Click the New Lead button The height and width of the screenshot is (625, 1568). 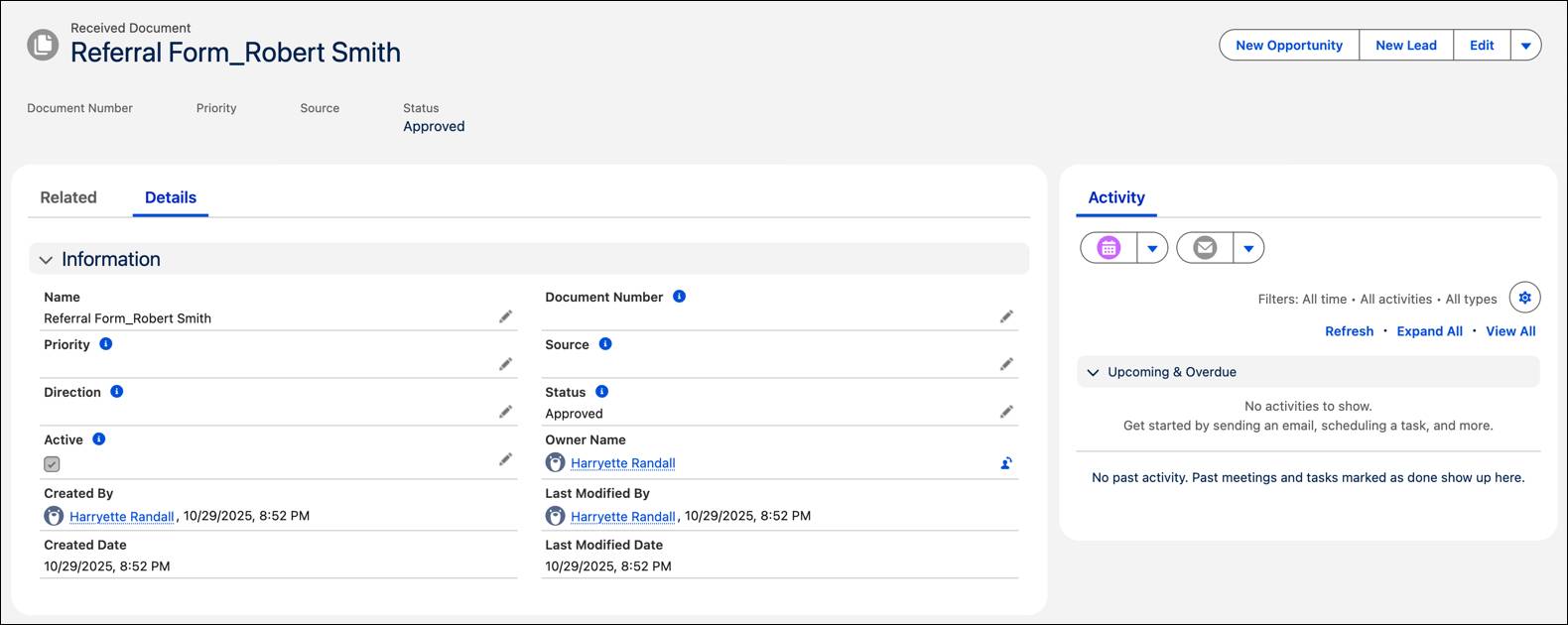click(x=1405, y=46)
